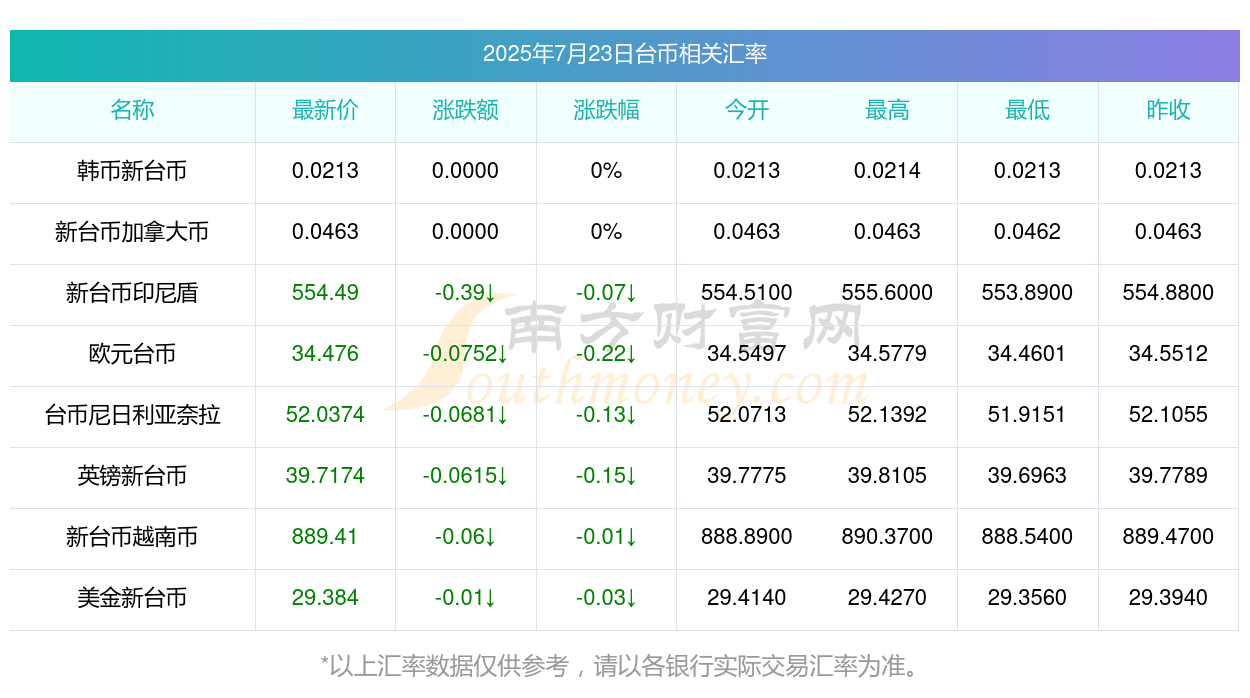
Task: Click the change percent -0.03↓
Action: pyautogui.click(x=606, y=598)
